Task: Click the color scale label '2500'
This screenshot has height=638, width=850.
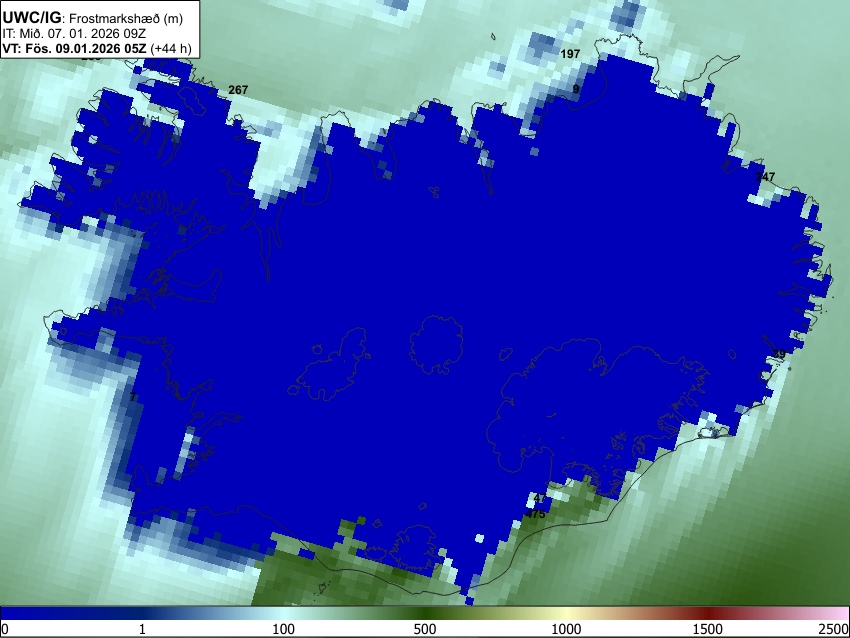Action: click(835, 629)
